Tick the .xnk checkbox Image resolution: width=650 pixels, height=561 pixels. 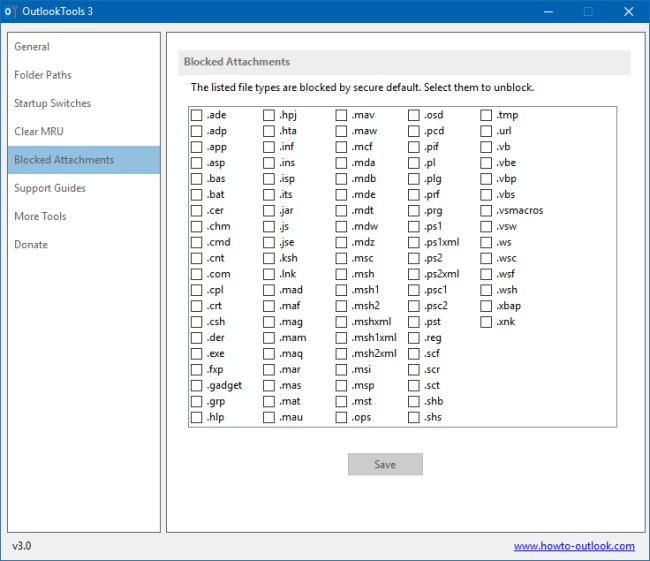click(x=487, y=322)
